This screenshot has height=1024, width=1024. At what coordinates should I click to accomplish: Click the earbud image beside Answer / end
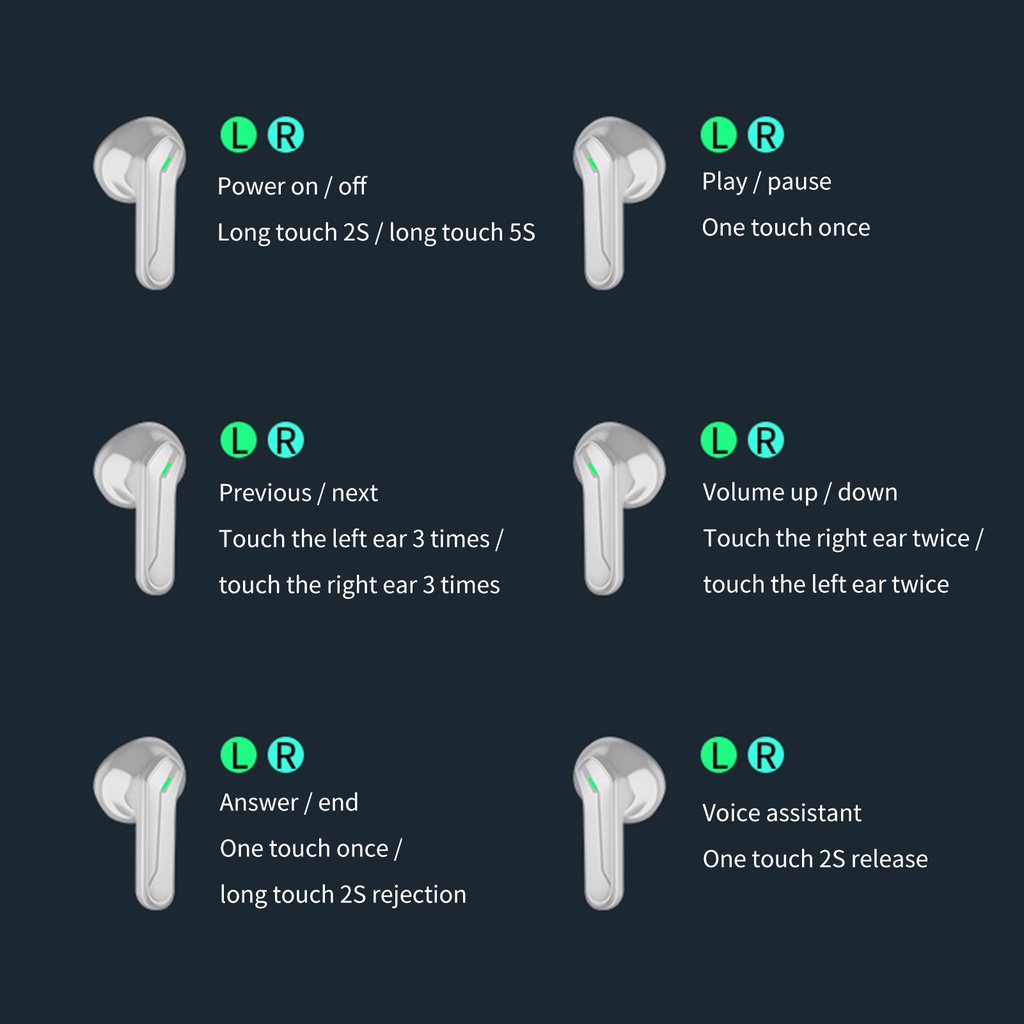[x=142, y=822]
